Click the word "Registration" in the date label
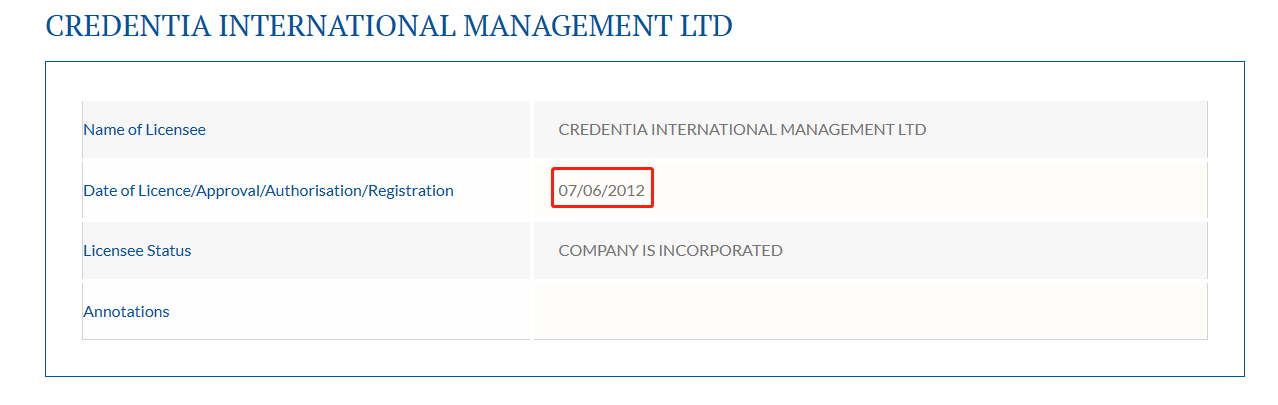 [x=411, y=190]
